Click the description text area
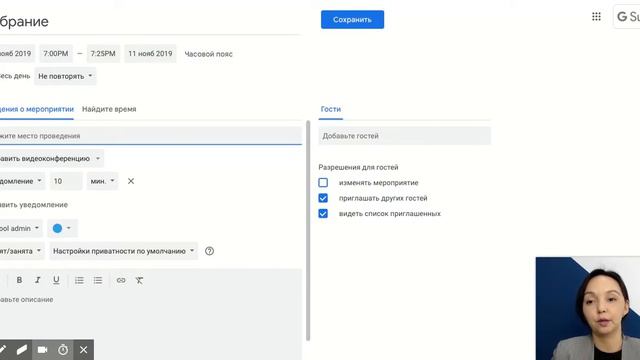The height and width of the screenshot is (360, 640). [151, 314]
